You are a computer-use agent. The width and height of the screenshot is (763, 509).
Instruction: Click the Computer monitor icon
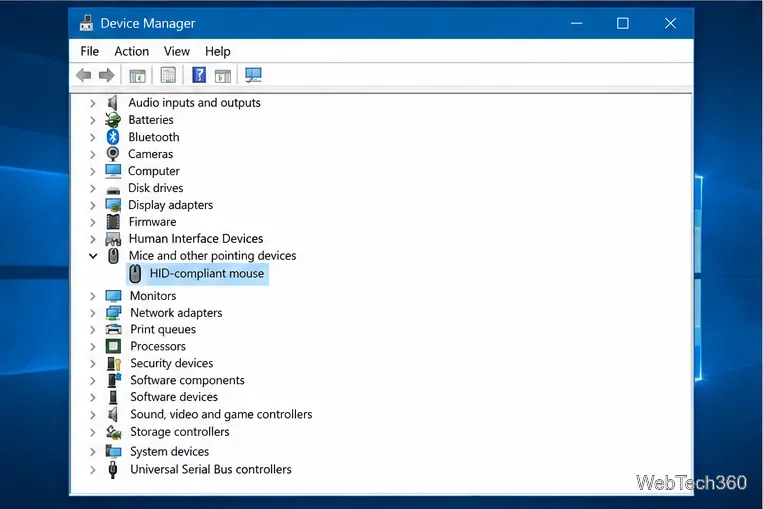coord(113,171)
